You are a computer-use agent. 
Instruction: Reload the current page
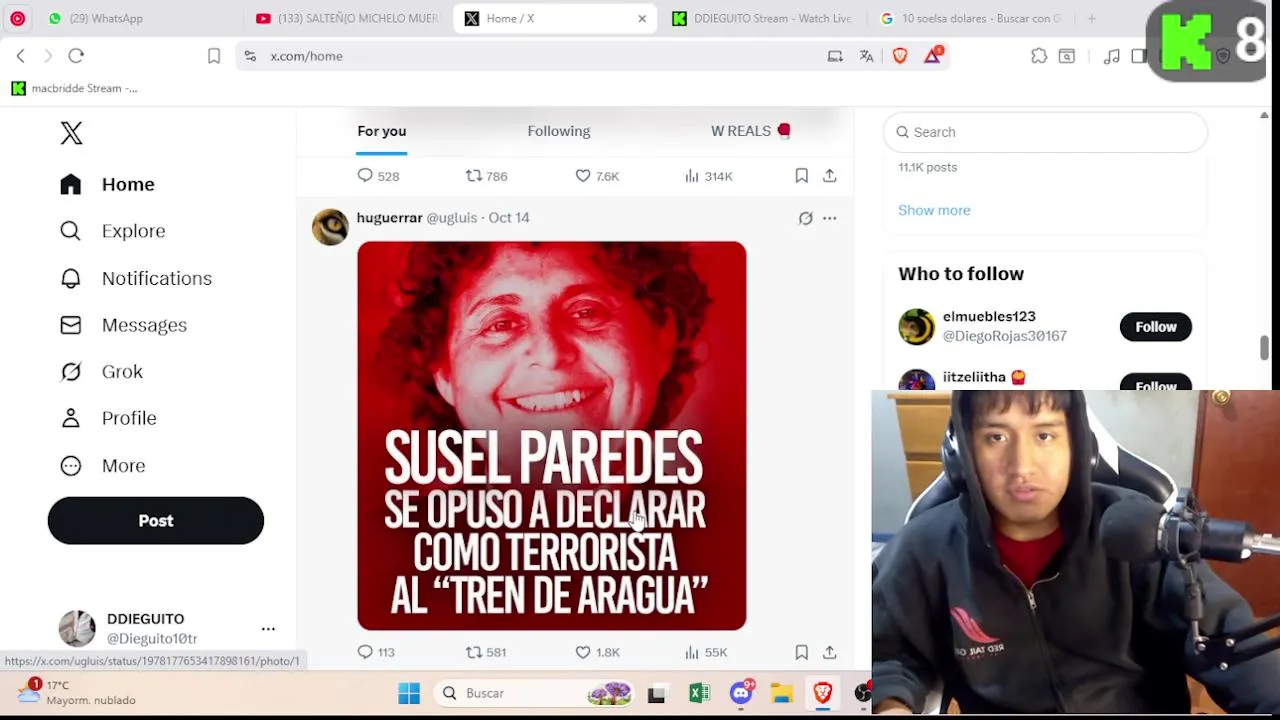coord(76,56)
